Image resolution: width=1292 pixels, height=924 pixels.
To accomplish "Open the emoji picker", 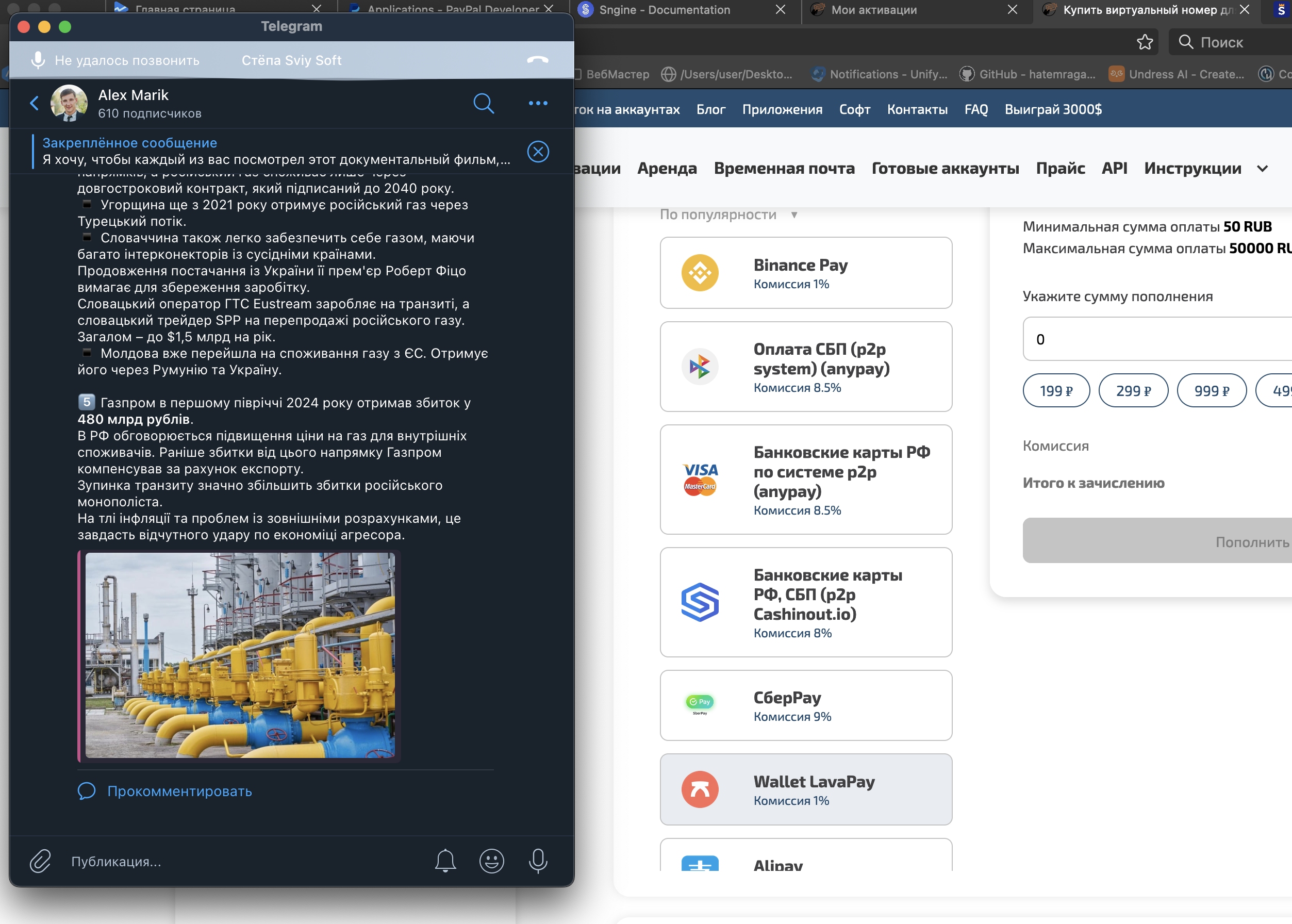I will click(x=491, y=861).
